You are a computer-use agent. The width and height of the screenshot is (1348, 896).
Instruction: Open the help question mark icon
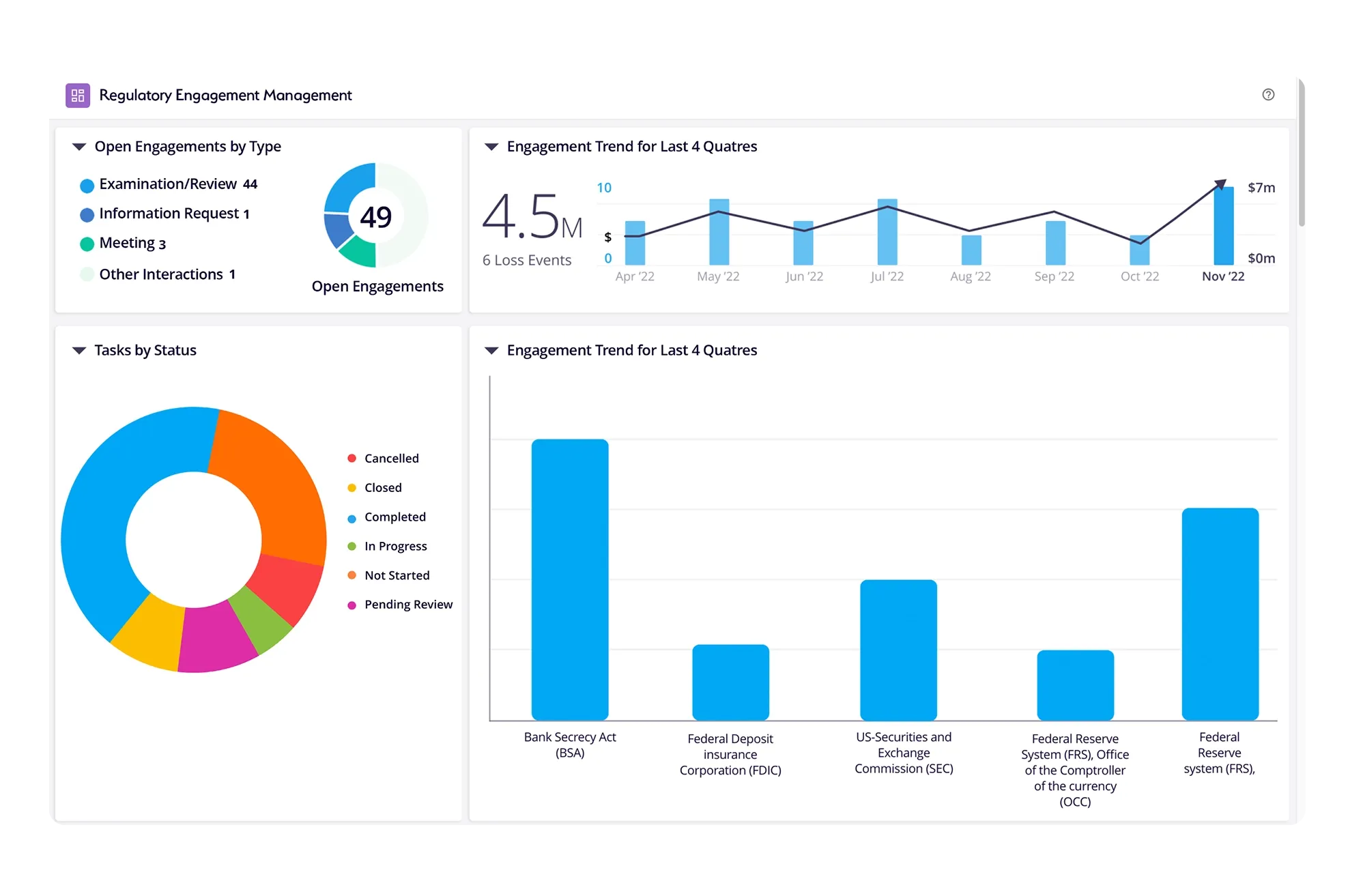pos(1267,95)
